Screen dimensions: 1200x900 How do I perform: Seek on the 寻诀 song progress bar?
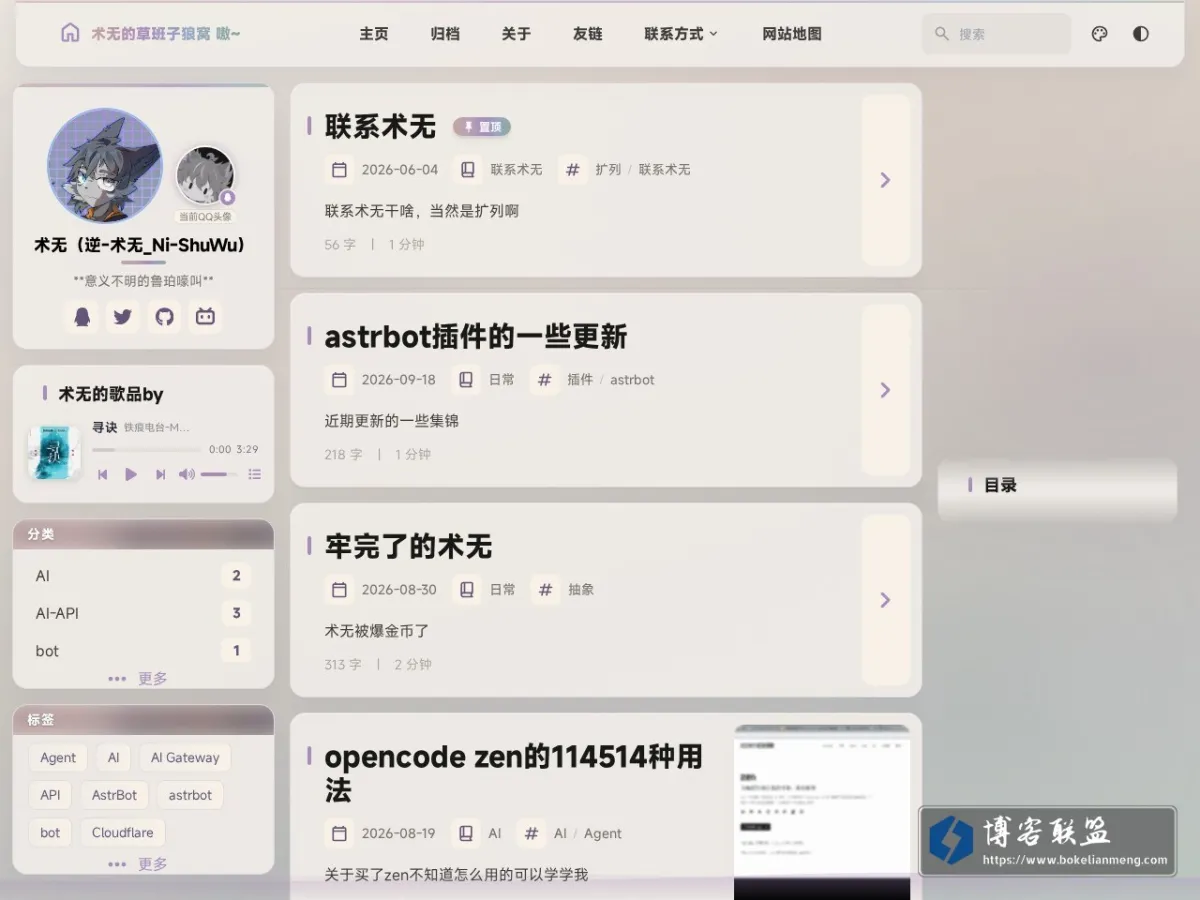click(147, 450)
